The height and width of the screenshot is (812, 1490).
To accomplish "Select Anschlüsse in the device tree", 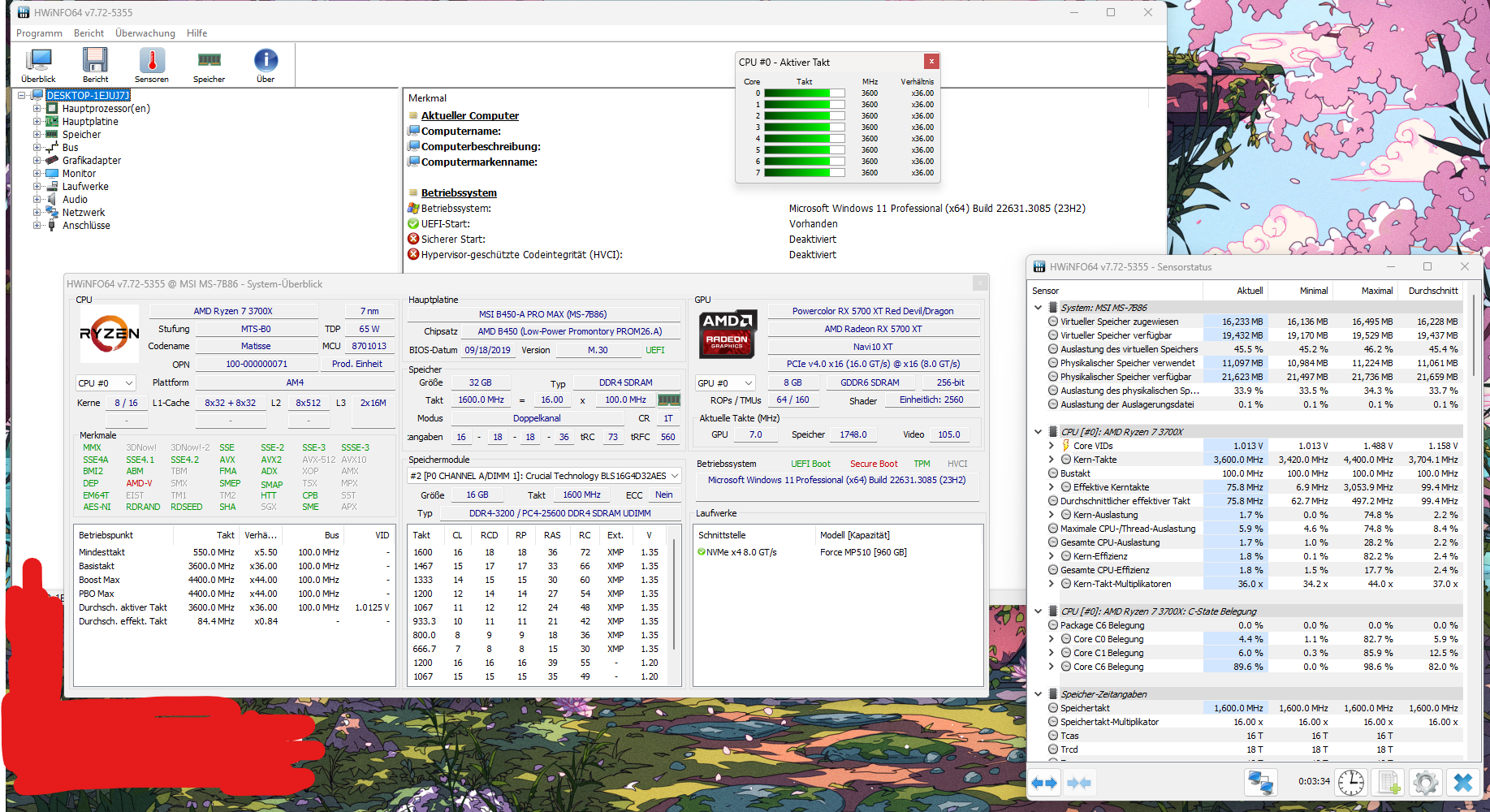I will pos(86,226).
